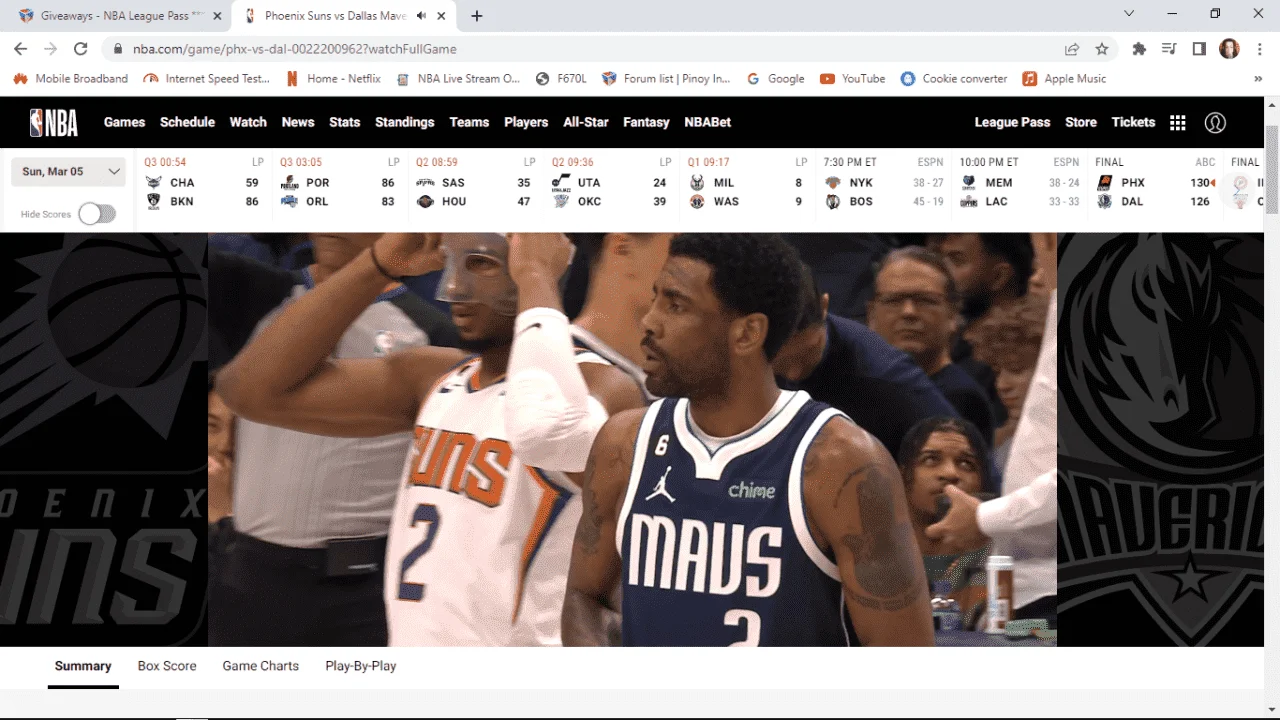This screenshot has height=720, width=1280.
Task: Open the browser extensions puzzle icon
Action: [1139, 49]
